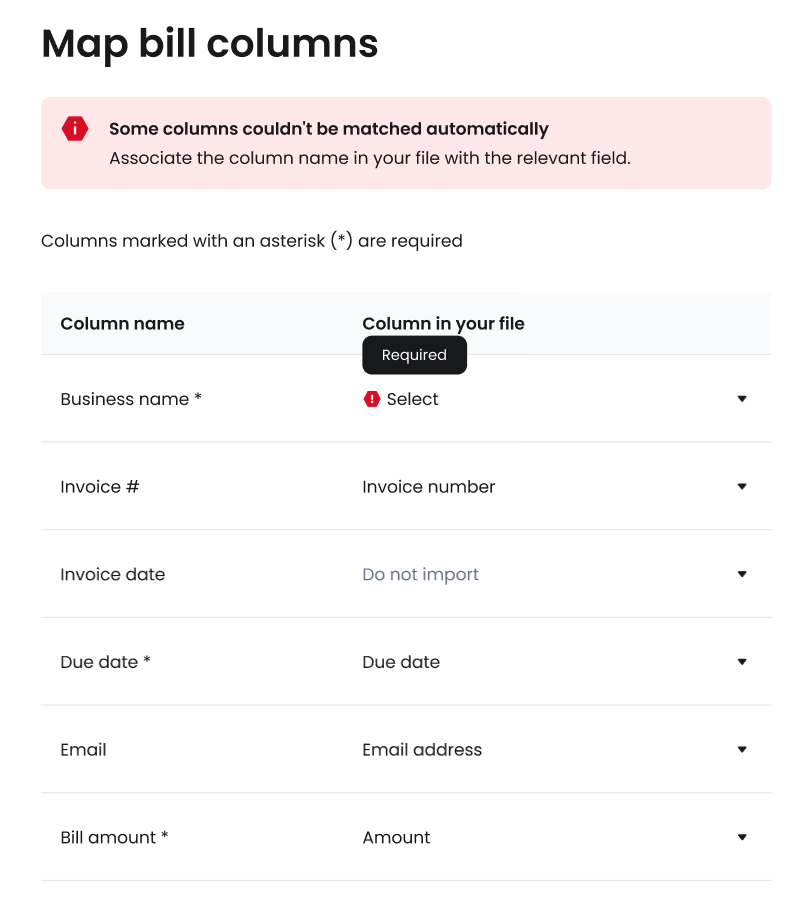
Task: Click the Required tooltip
Action: pos(414,355)
